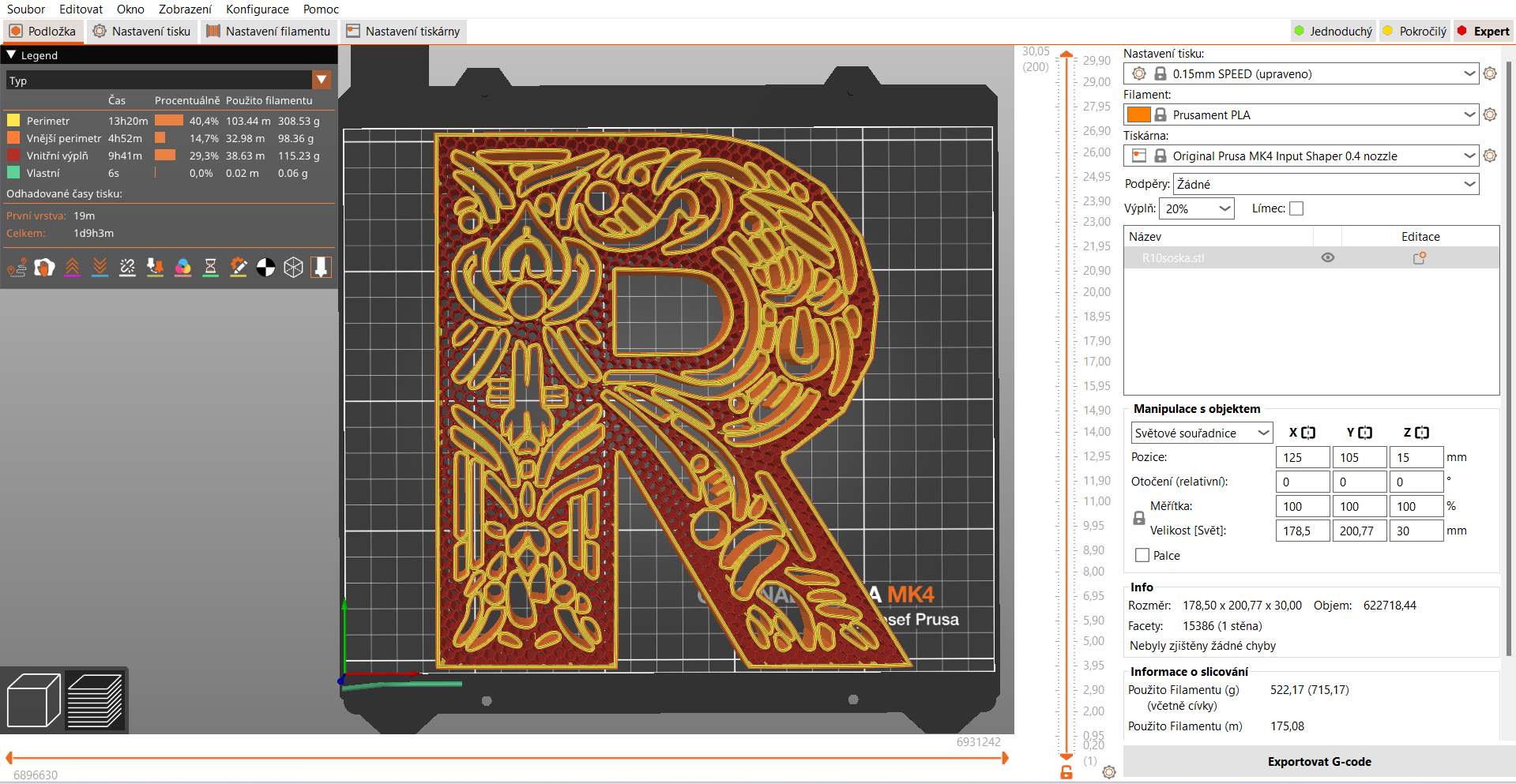Enable the Límec (brim) checkbox
This screenshot has height=784, width=1516.
1296,208
